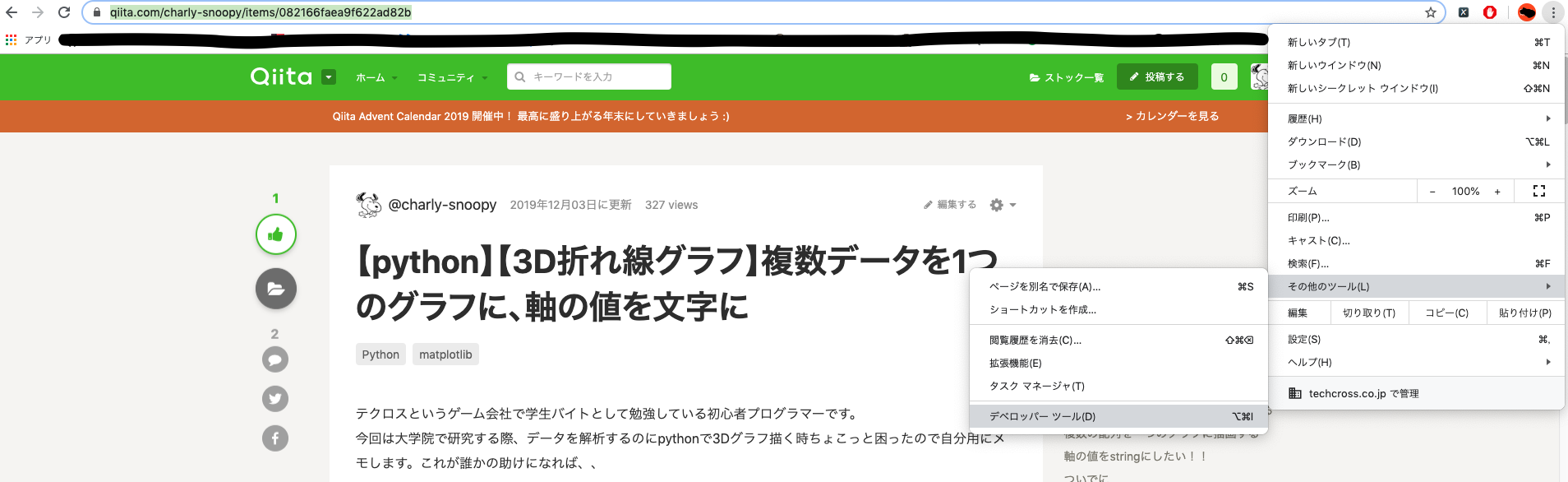The image size is (1568, 482).
Task: Open 設定(S) settings from Chrome menu
Action: [1416, 339]
